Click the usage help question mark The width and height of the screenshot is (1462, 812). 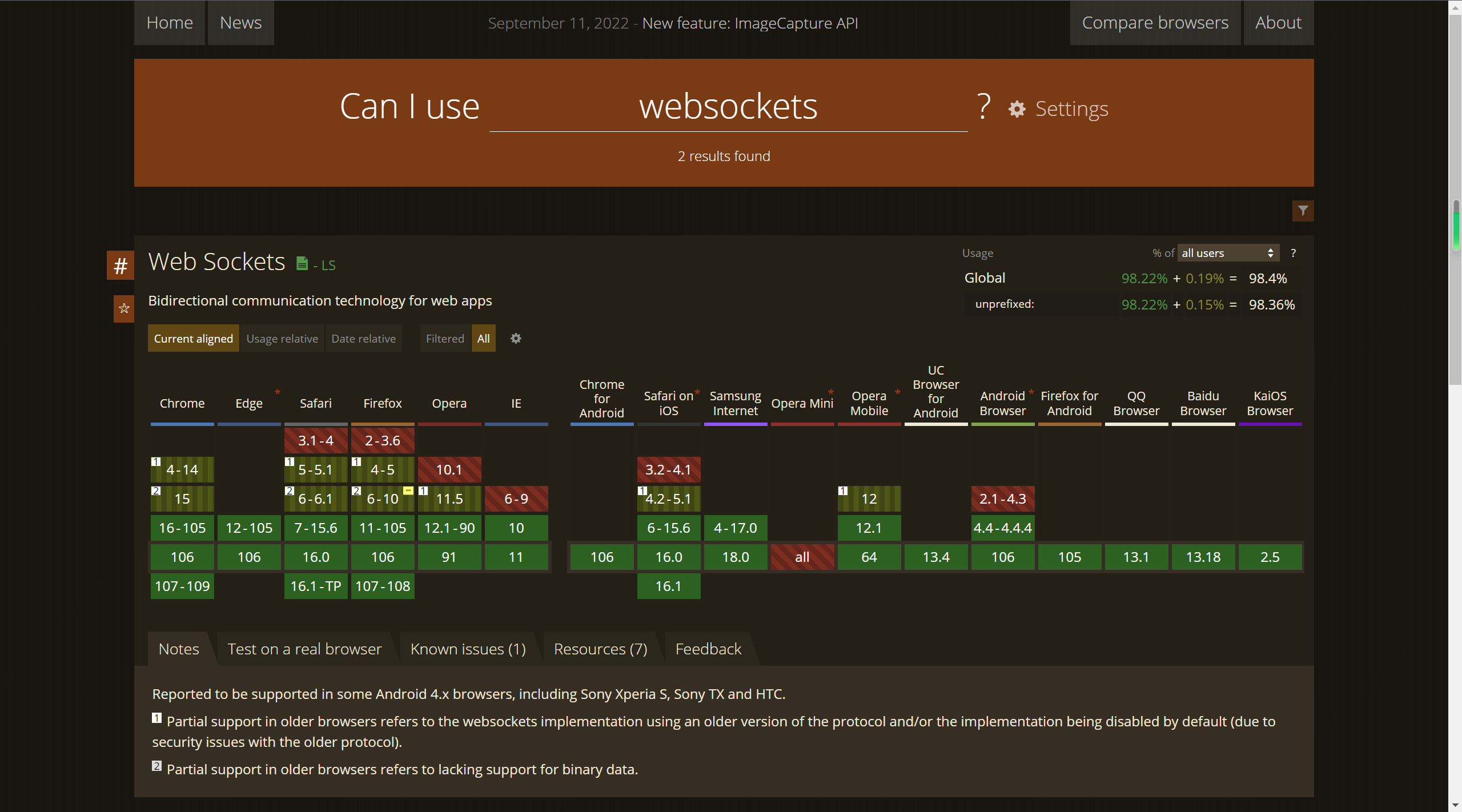point(1293,253)
